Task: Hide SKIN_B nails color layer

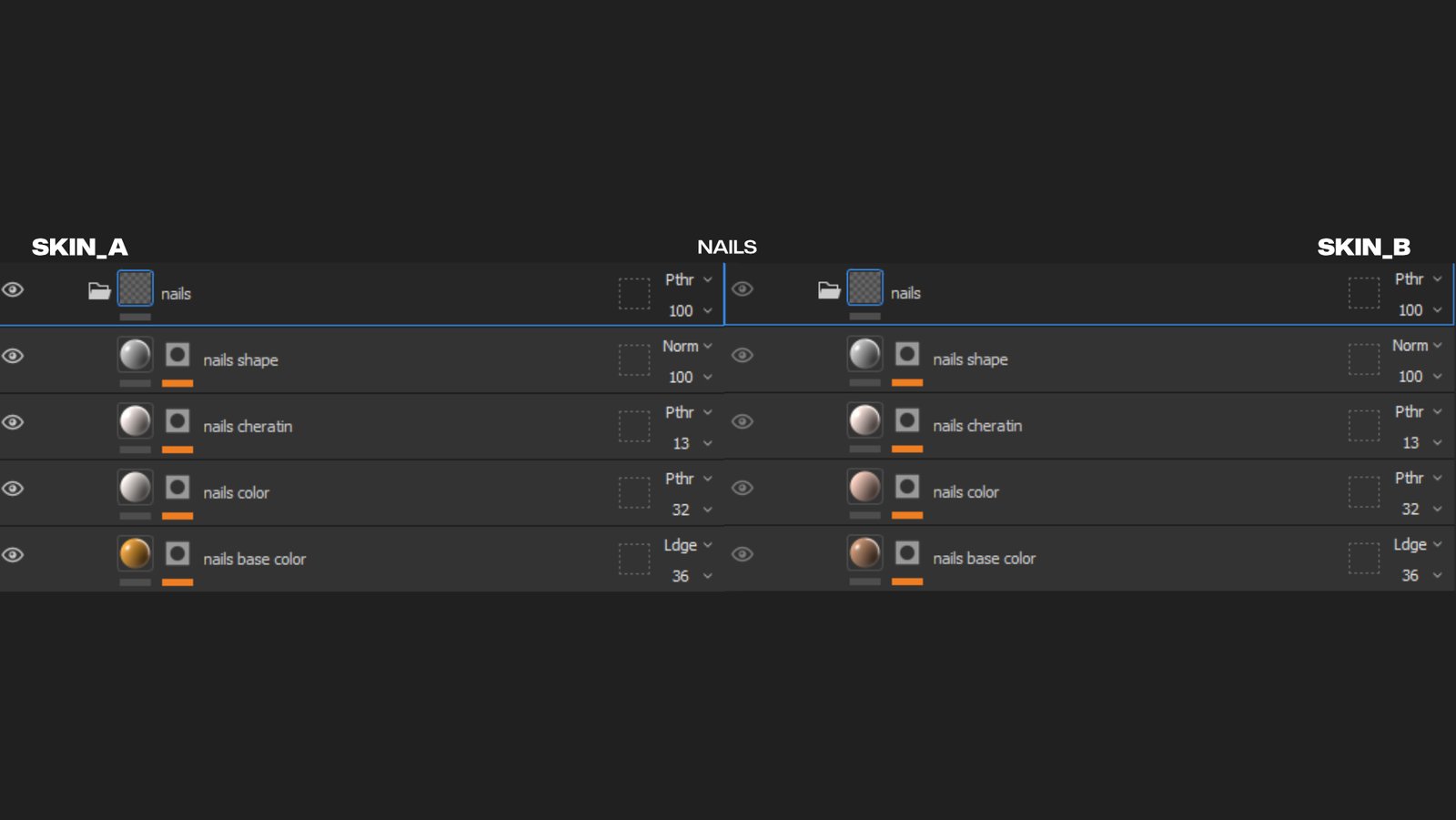Action: (x=743, y=488)
